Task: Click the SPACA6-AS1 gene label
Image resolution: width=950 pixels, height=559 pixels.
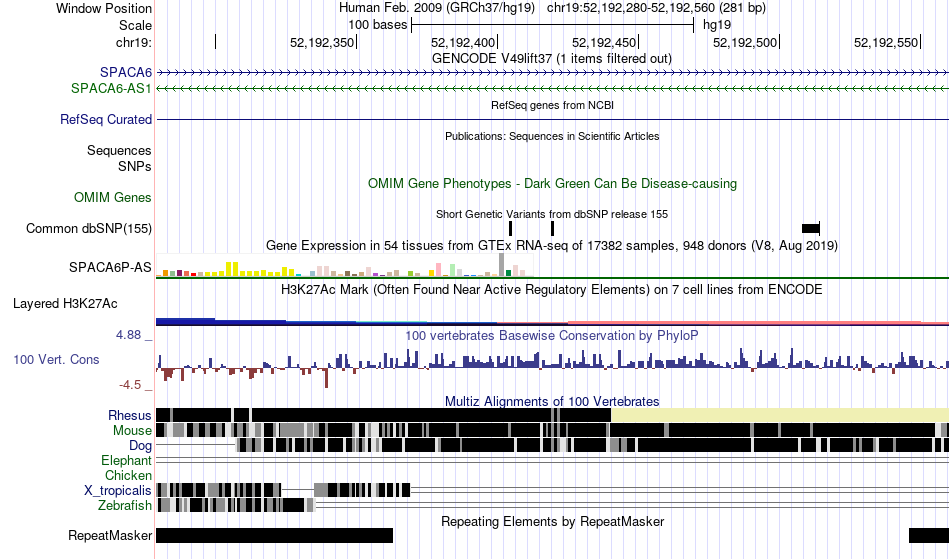Action: (111, 88)
